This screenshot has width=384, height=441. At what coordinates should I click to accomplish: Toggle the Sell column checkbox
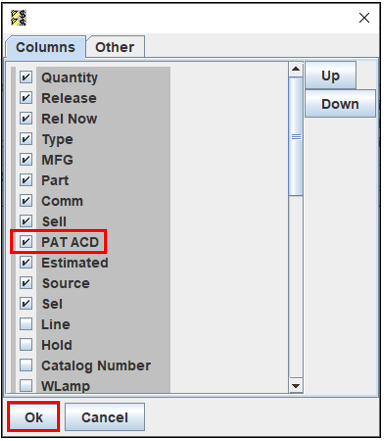[x=26, y=221]
